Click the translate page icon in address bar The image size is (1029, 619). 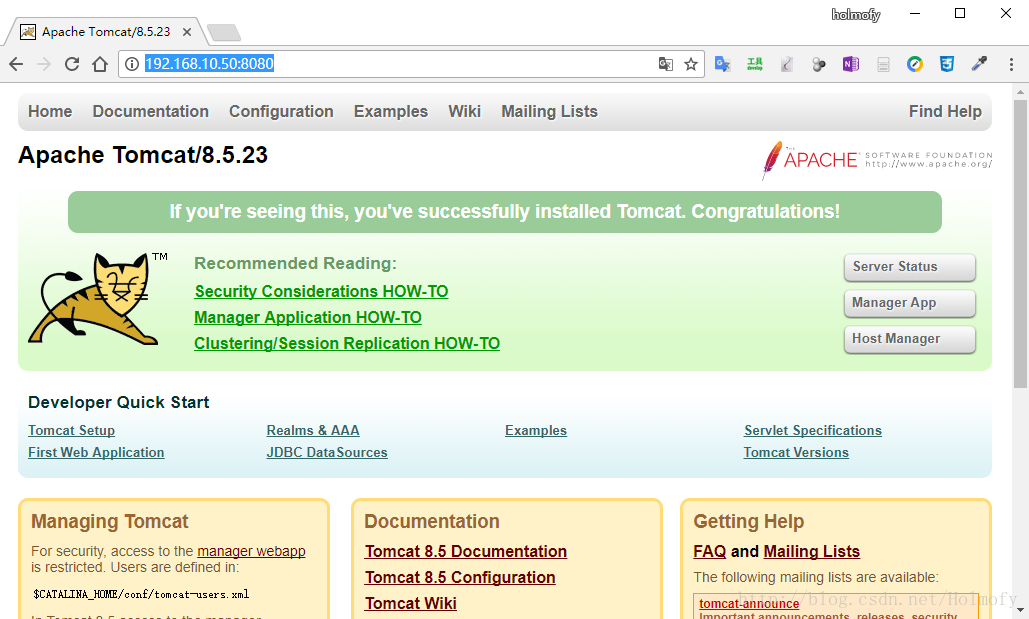(665, 64)
